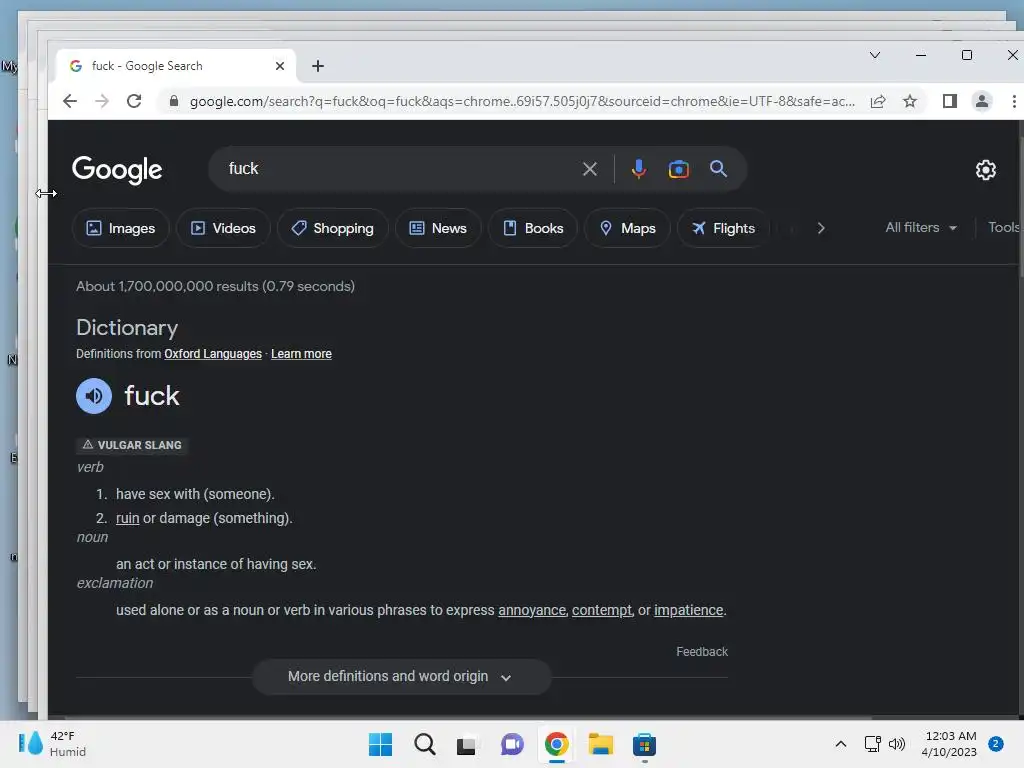Open clock and calendar flyout
Screen dimensions: 1024x768
coord(950,744)
